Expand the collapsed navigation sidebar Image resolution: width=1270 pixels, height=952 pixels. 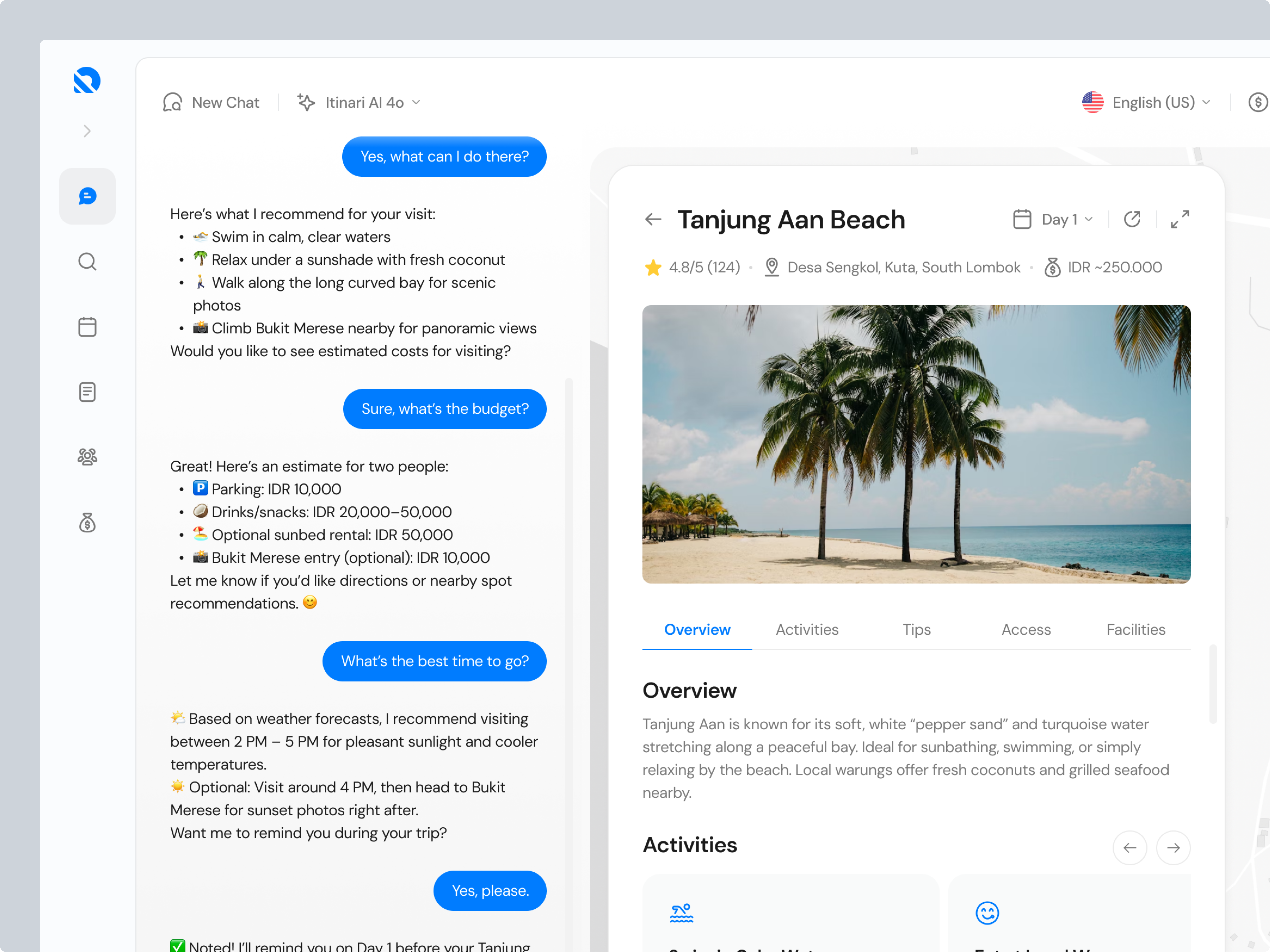[x=87, y=131]
